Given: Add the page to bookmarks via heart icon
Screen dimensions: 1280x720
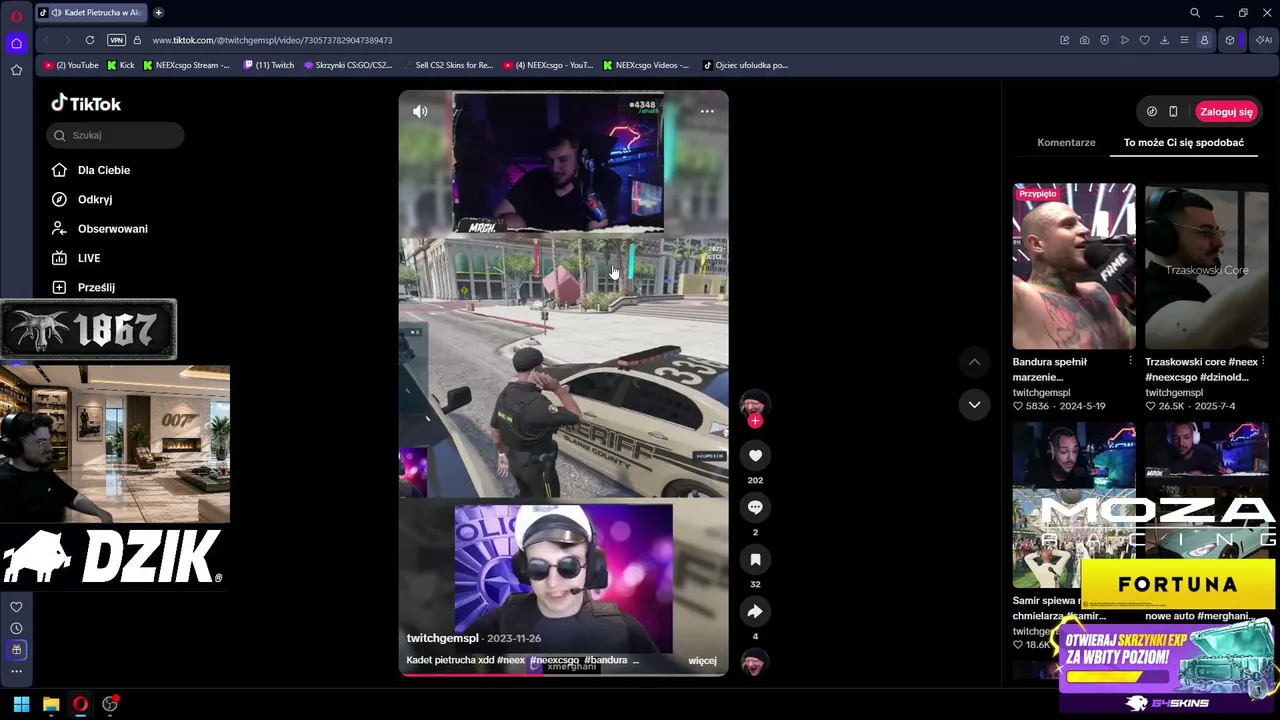Looking at the screenshot, I should [x=1145, y=40].
